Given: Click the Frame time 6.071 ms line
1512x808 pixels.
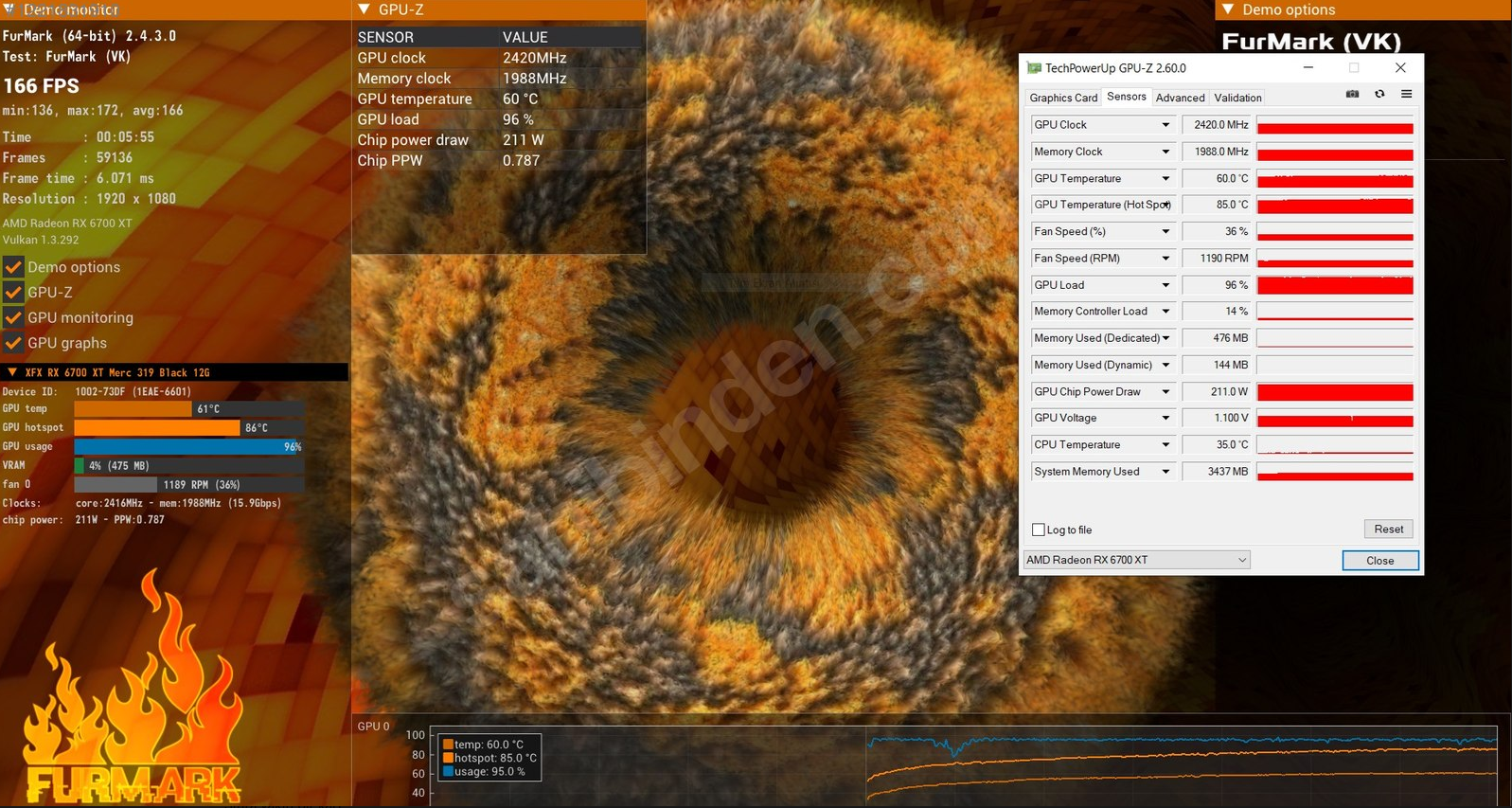Looking at the screenshot, I should click(78, 178).
